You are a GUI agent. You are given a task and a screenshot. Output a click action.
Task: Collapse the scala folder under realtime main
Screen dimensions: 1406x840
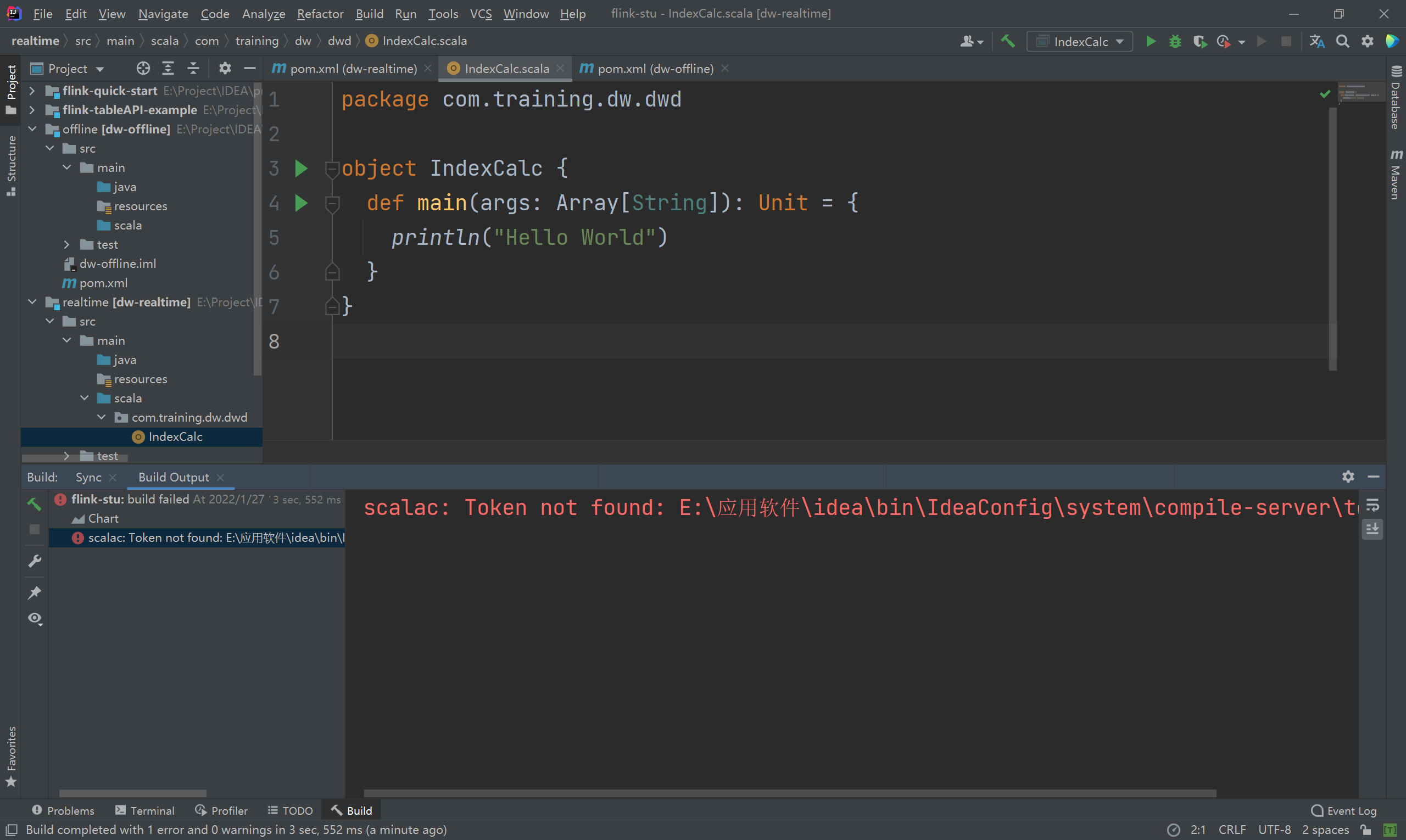point(85,398)
